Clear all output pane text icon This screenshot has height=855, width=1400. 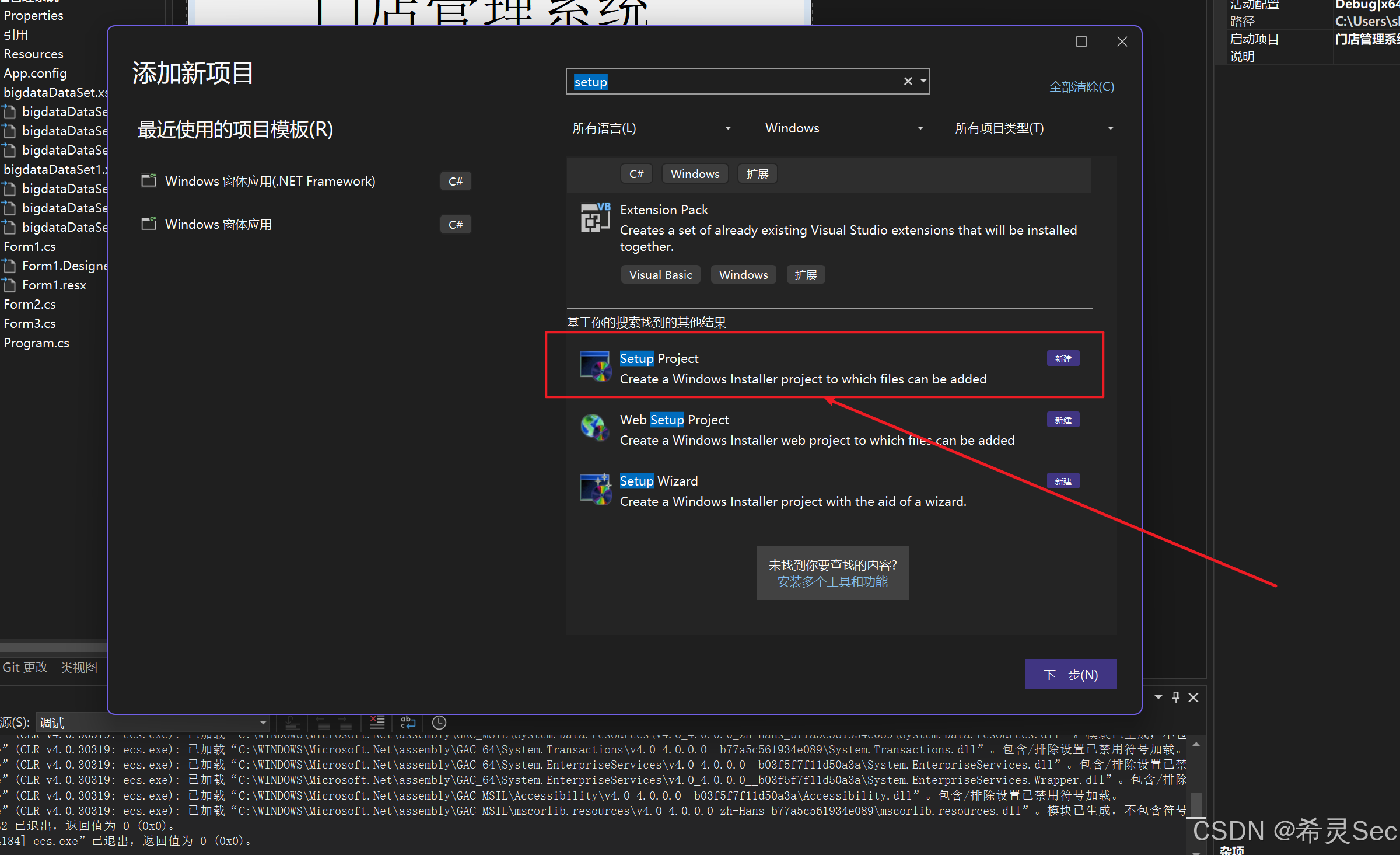click(x=377, y=723)
